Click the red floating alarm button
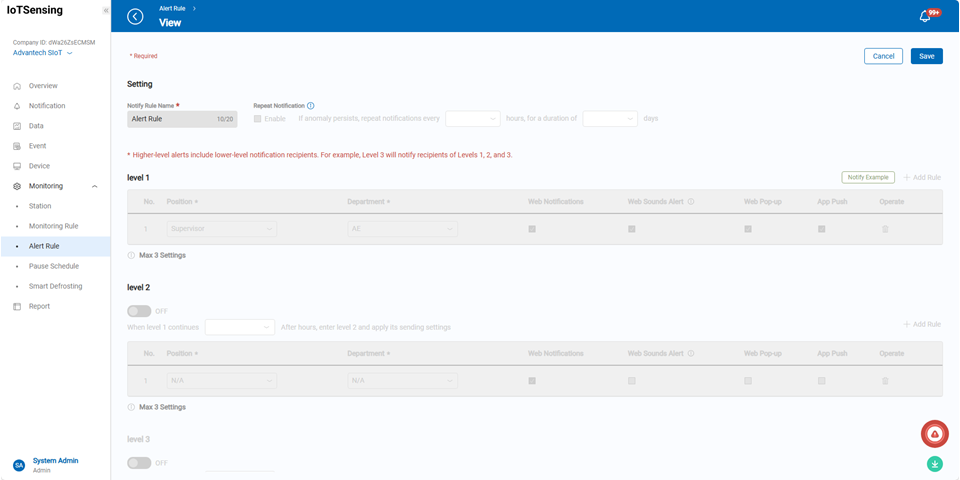 point(934,434)
